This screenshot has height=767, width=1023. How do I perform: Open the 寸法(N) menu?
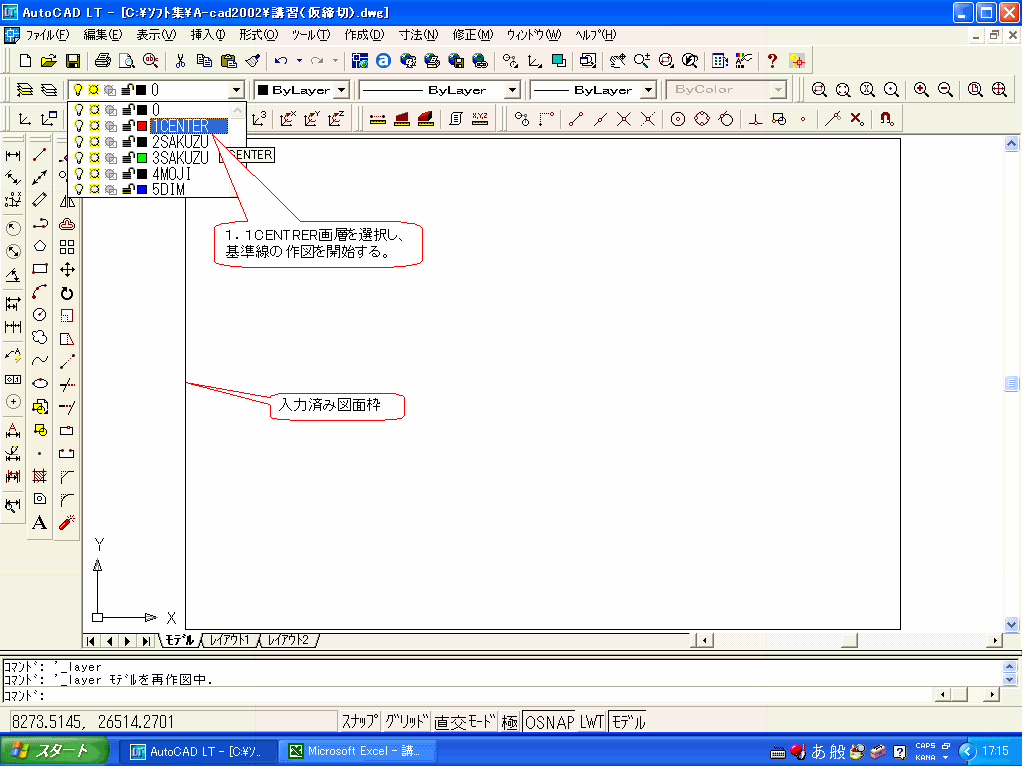pos(418,35)
